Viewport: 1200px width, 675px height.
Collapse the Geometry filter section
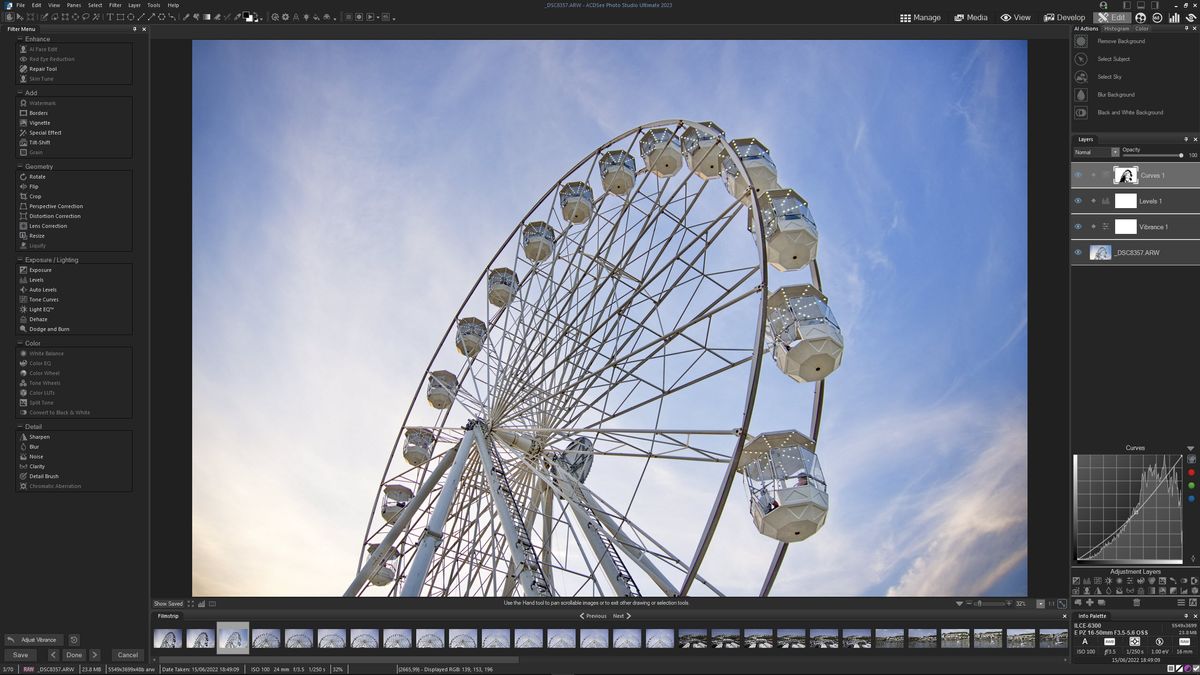[18, 165]
